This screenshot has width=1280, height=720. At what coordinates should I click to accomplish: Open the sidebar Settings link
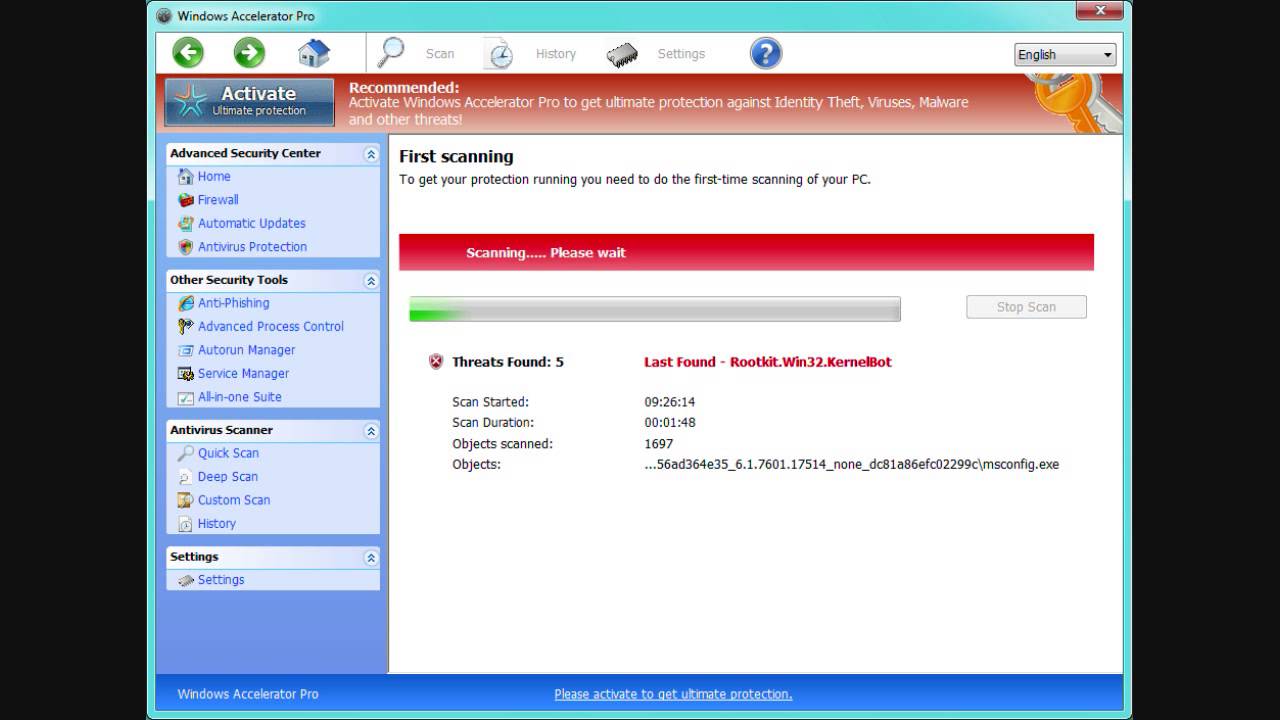(221, 580)
